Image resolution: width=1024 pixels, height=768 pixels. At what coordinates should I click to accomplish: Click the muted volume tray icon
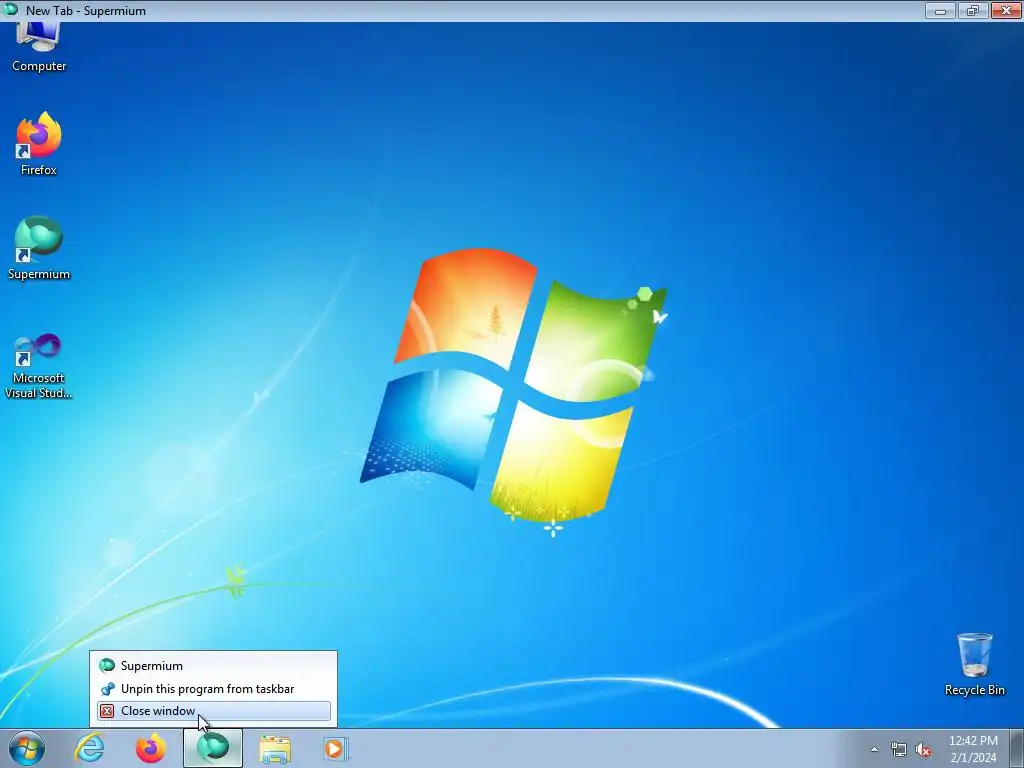(x=923, y=749)
